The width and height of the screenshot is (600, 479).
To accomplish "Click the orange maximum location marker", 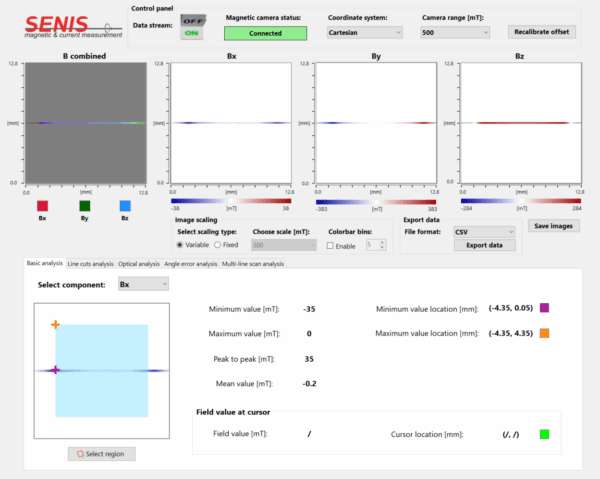I will point(544,333).
